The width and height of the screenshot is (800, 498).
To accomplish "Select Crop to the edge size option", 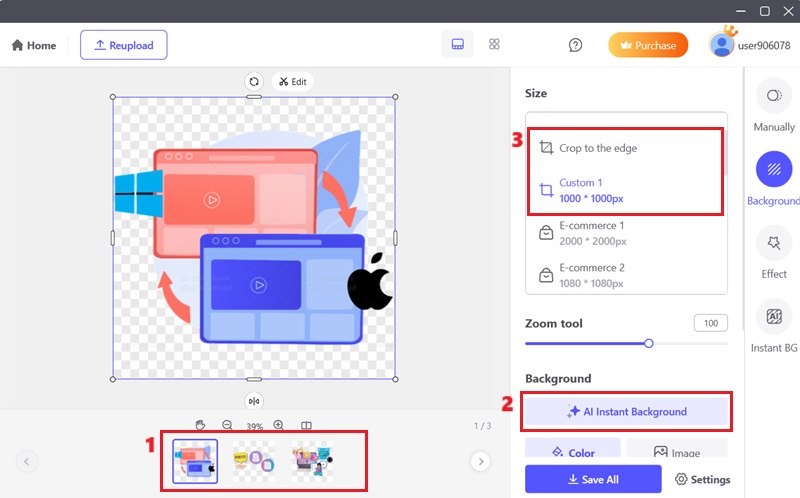I will (626, 148).
